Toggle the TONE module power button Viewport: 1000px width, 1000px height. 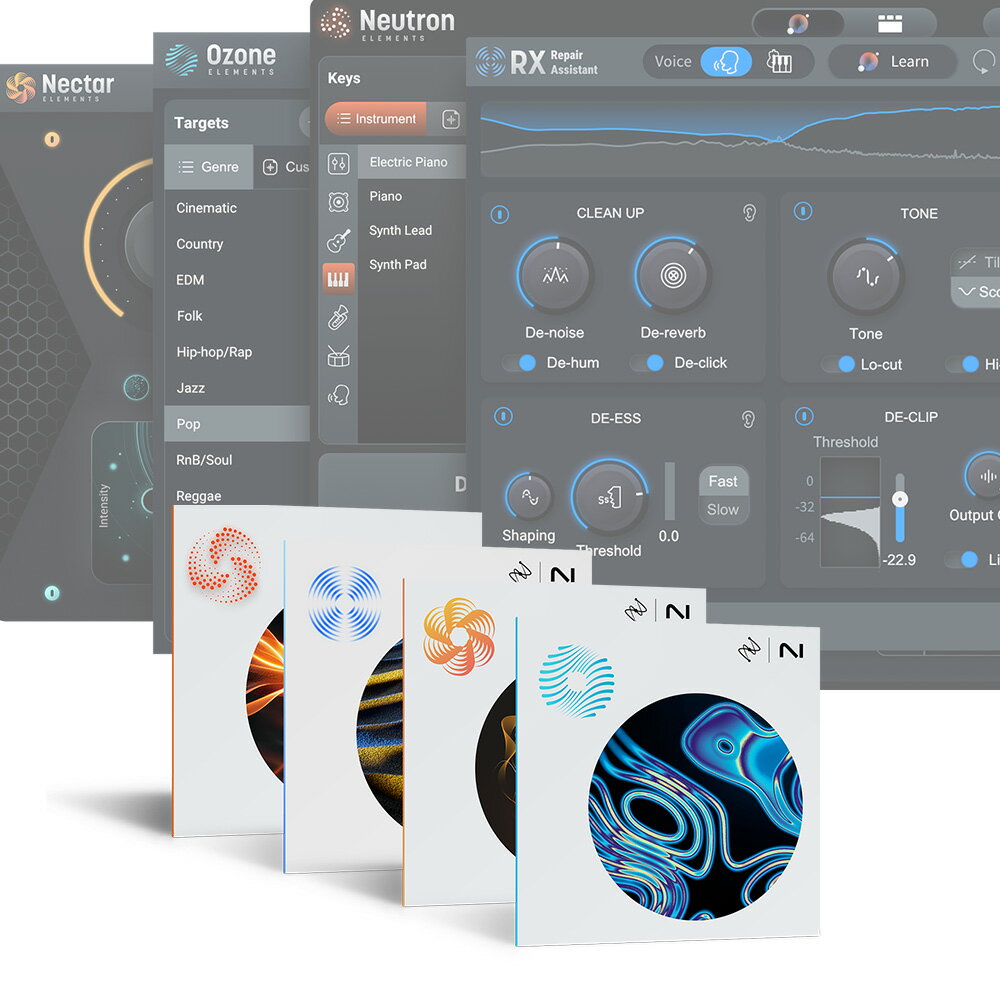803,210
